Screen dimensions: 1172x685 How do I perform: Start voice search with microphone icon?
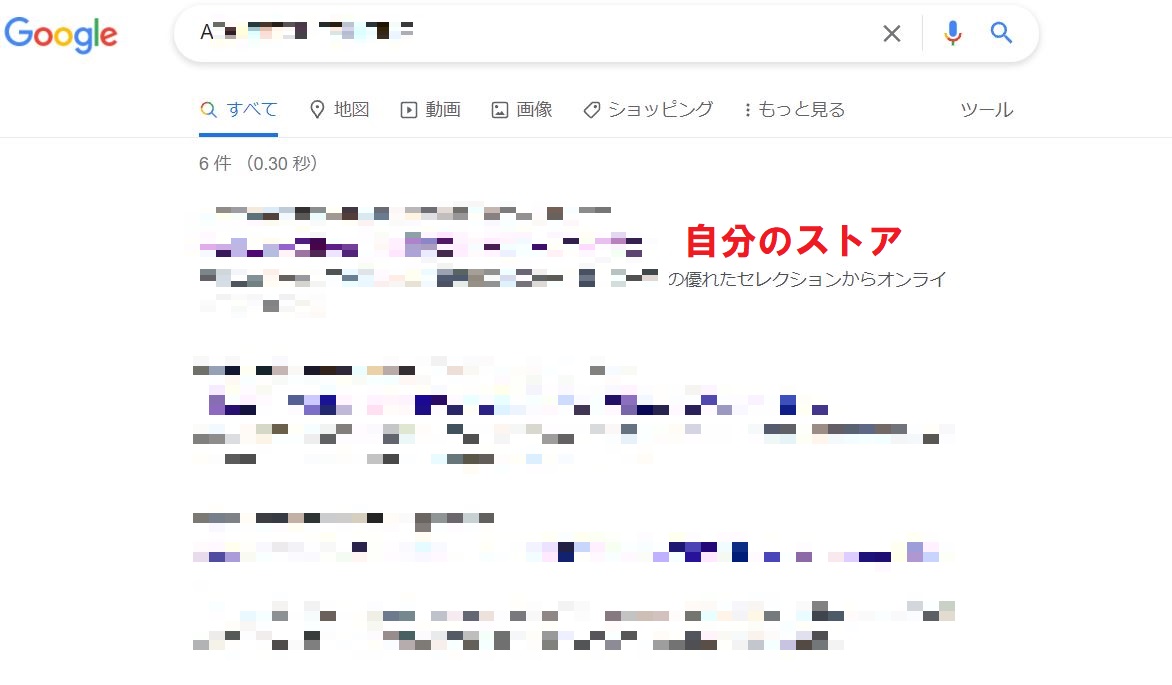click(x=952, y=33)
